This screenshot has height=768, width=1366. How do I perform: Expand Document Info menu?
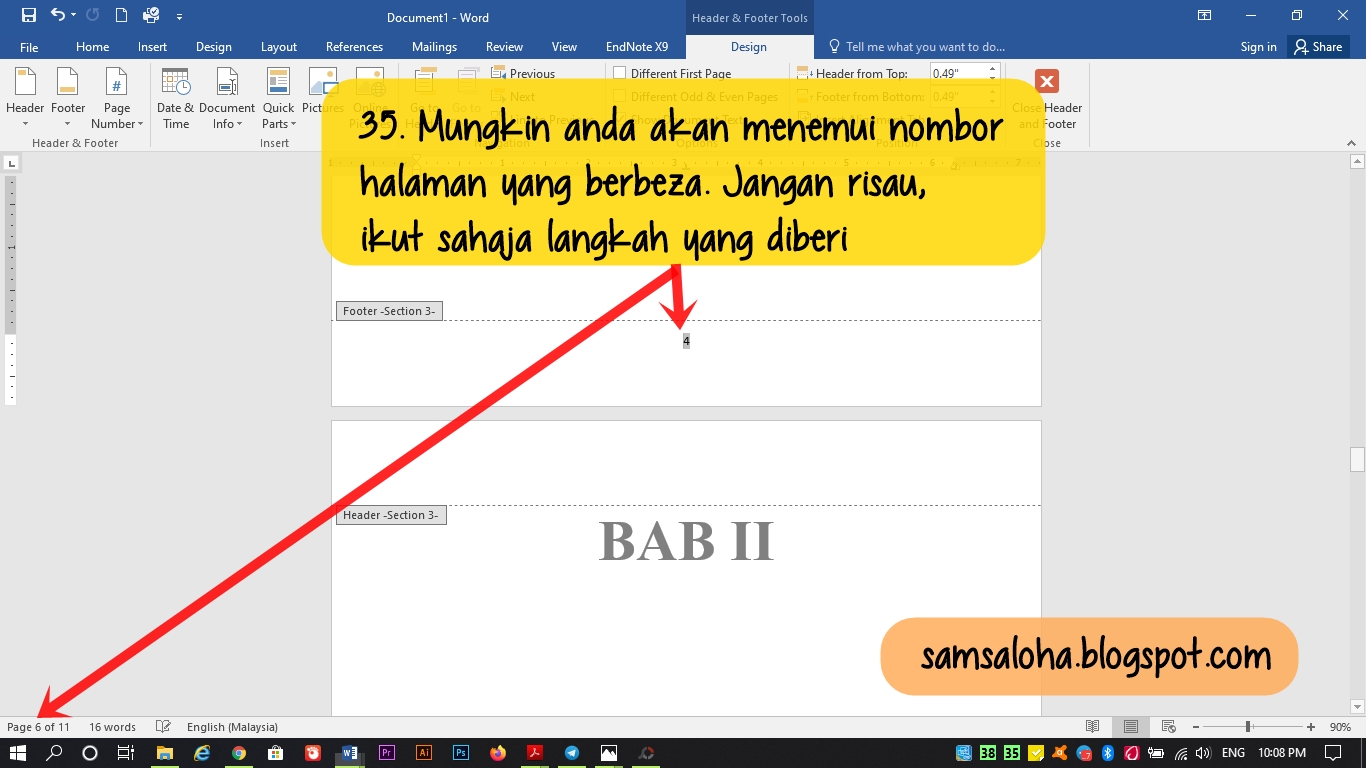[x=227, y=98]
